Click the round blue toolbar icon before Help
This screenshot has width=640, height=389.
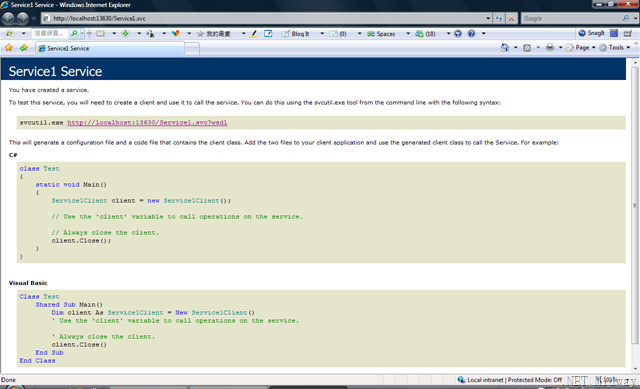pyautogui.click(x=458, y=33)
